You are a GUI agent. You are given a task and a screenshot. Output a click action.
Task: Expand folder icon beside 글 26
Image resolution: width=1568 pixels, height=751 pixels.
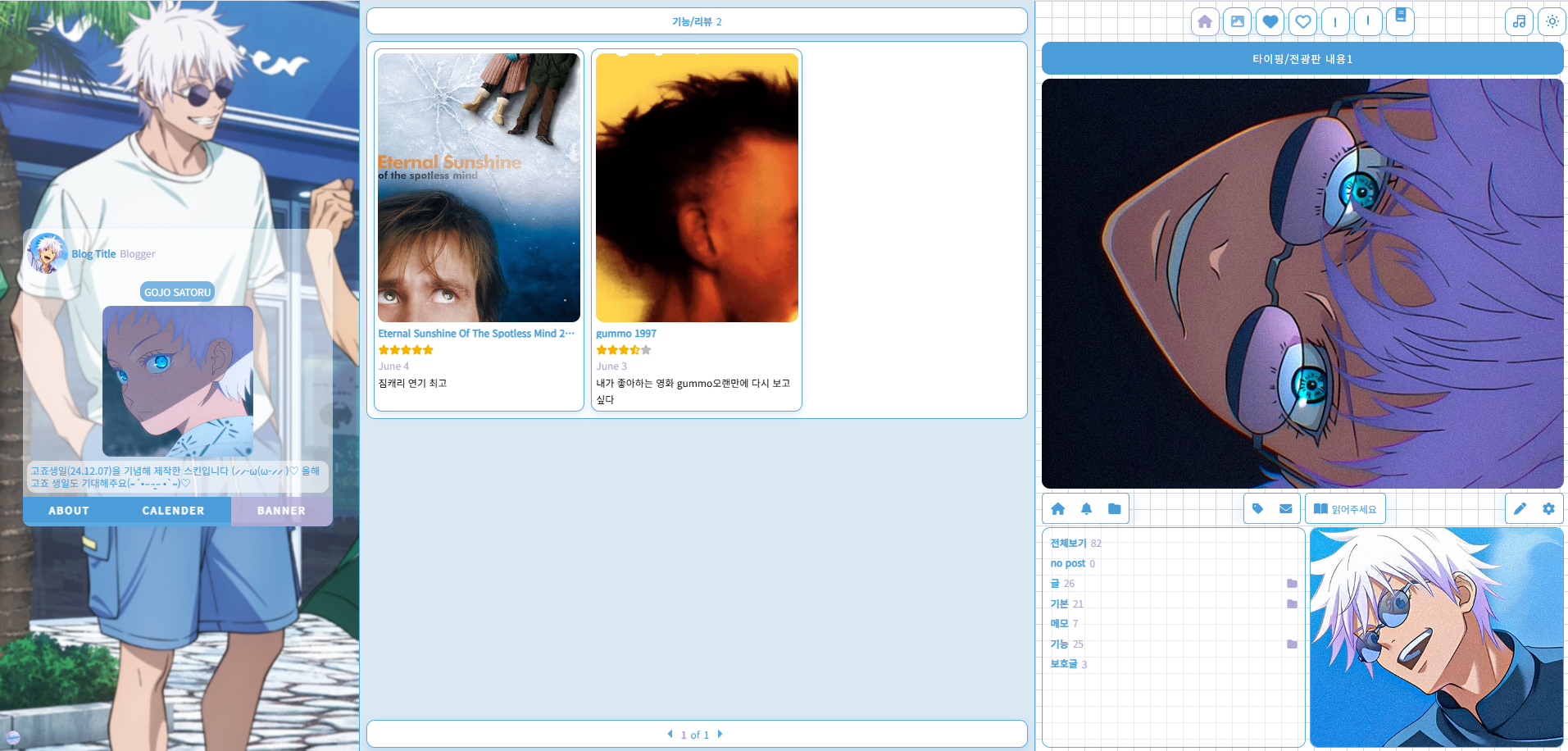coord(1292,584)
